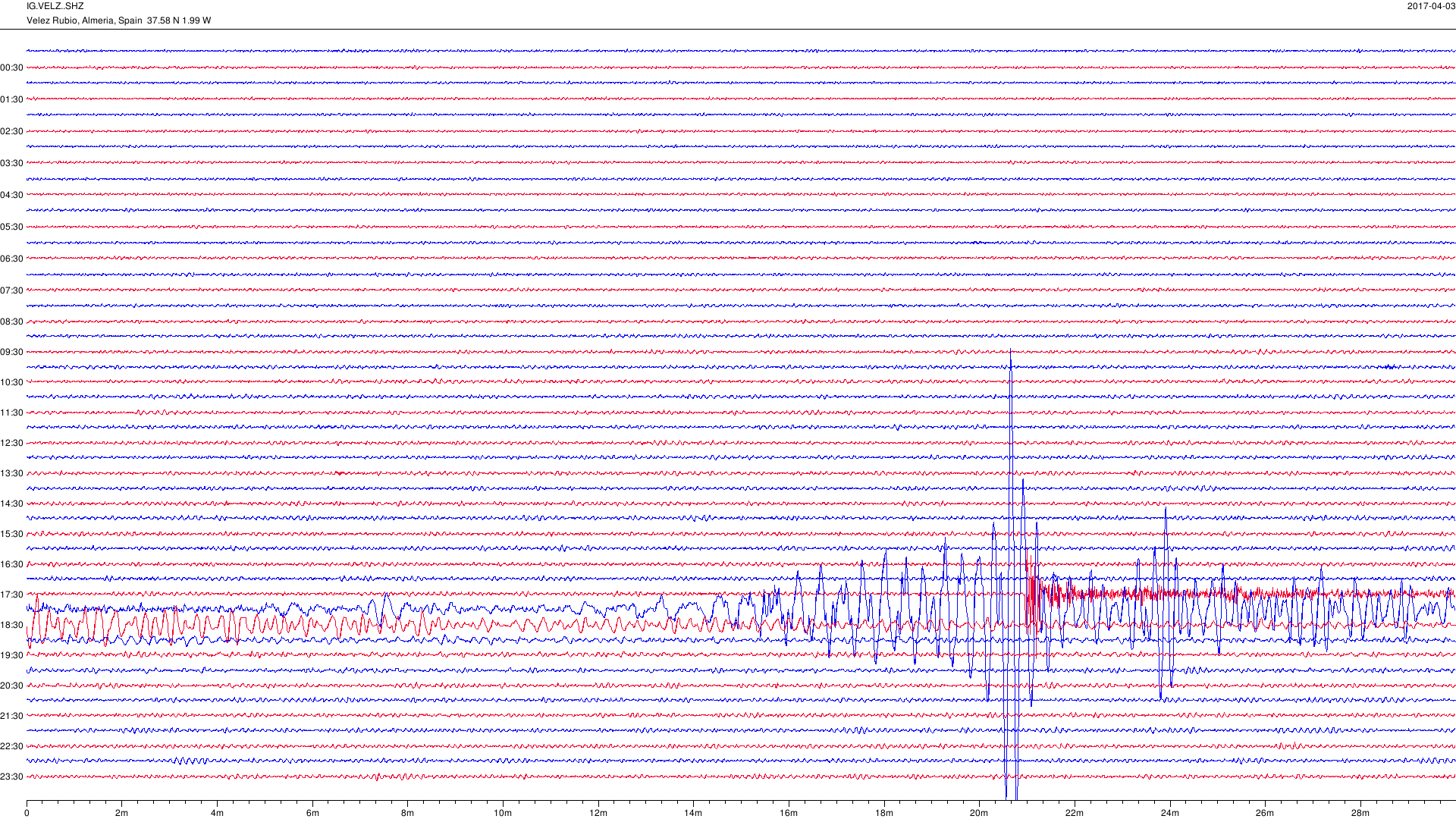1456x819 pixels.
Task: Click the 6m axis label
Action: tap(312, 813)
